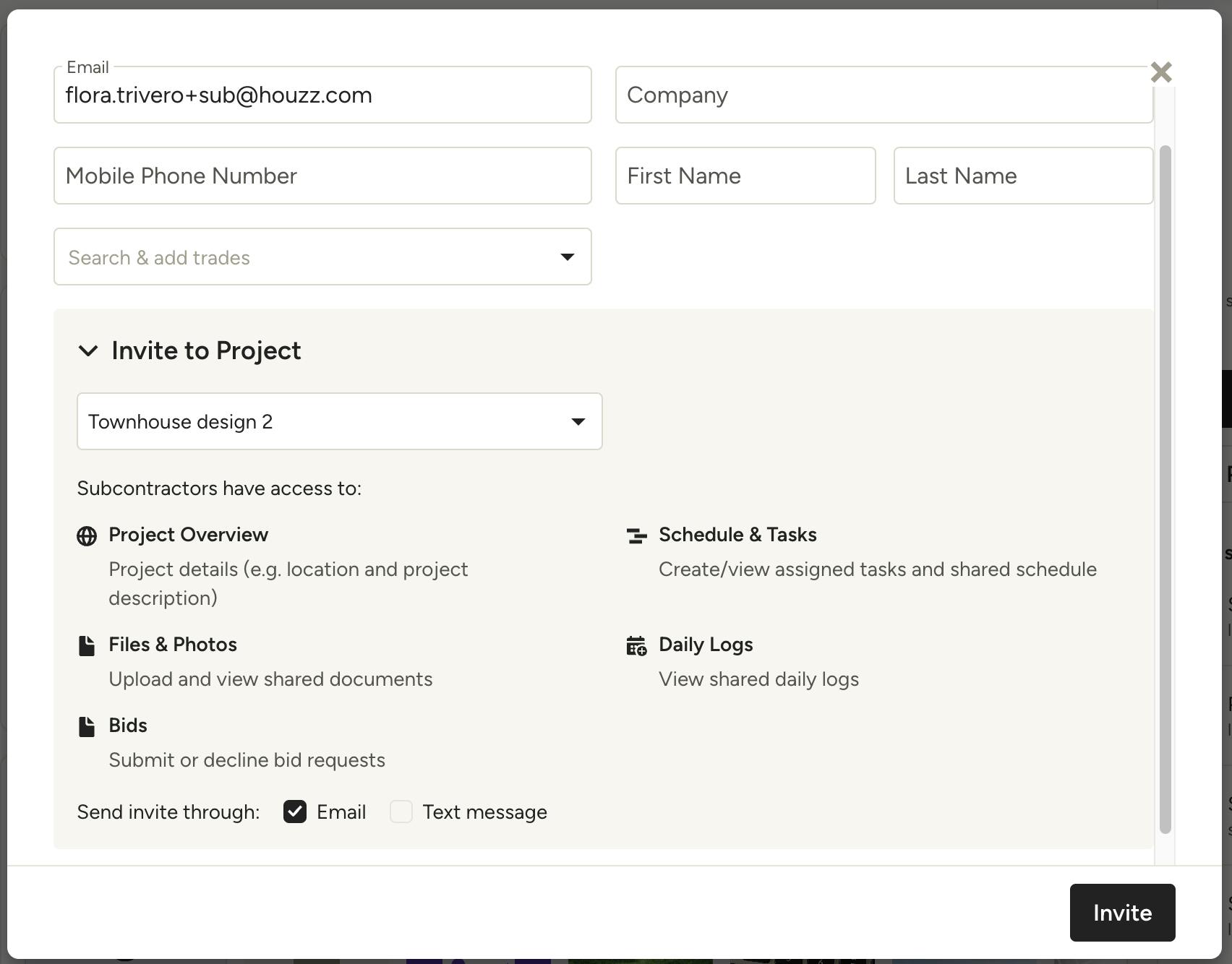
Task: Click the Text message label
Action: [x=484, y=812]
